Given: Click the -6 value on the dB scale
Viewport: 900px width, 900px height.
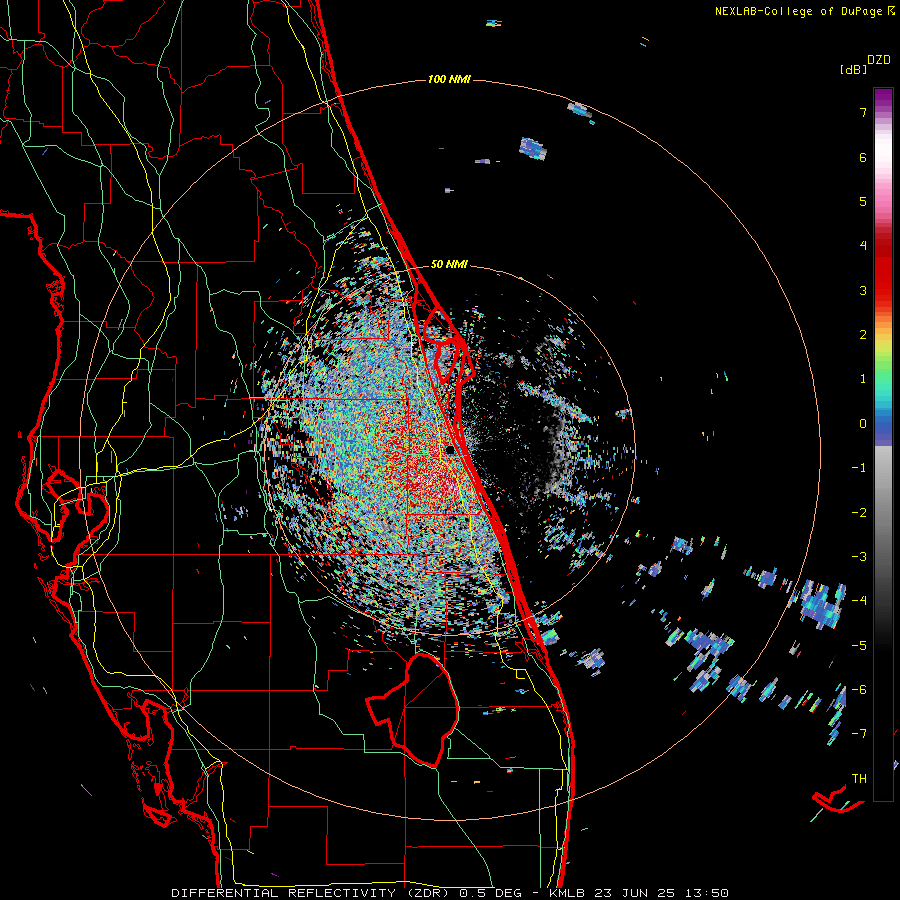Looking at the screenshot, I should coord(859,690).
